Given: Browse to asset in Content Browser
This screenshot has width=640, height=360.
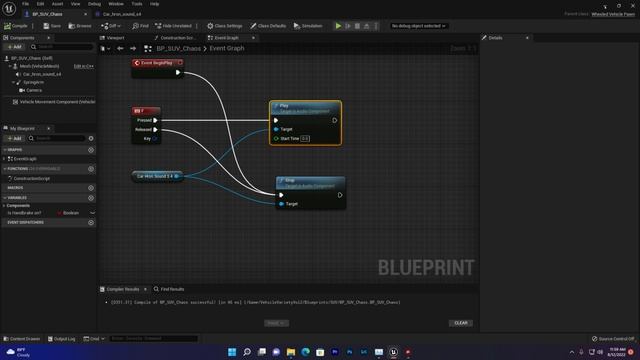Looking at the screenshot, I should coord(80,26).
